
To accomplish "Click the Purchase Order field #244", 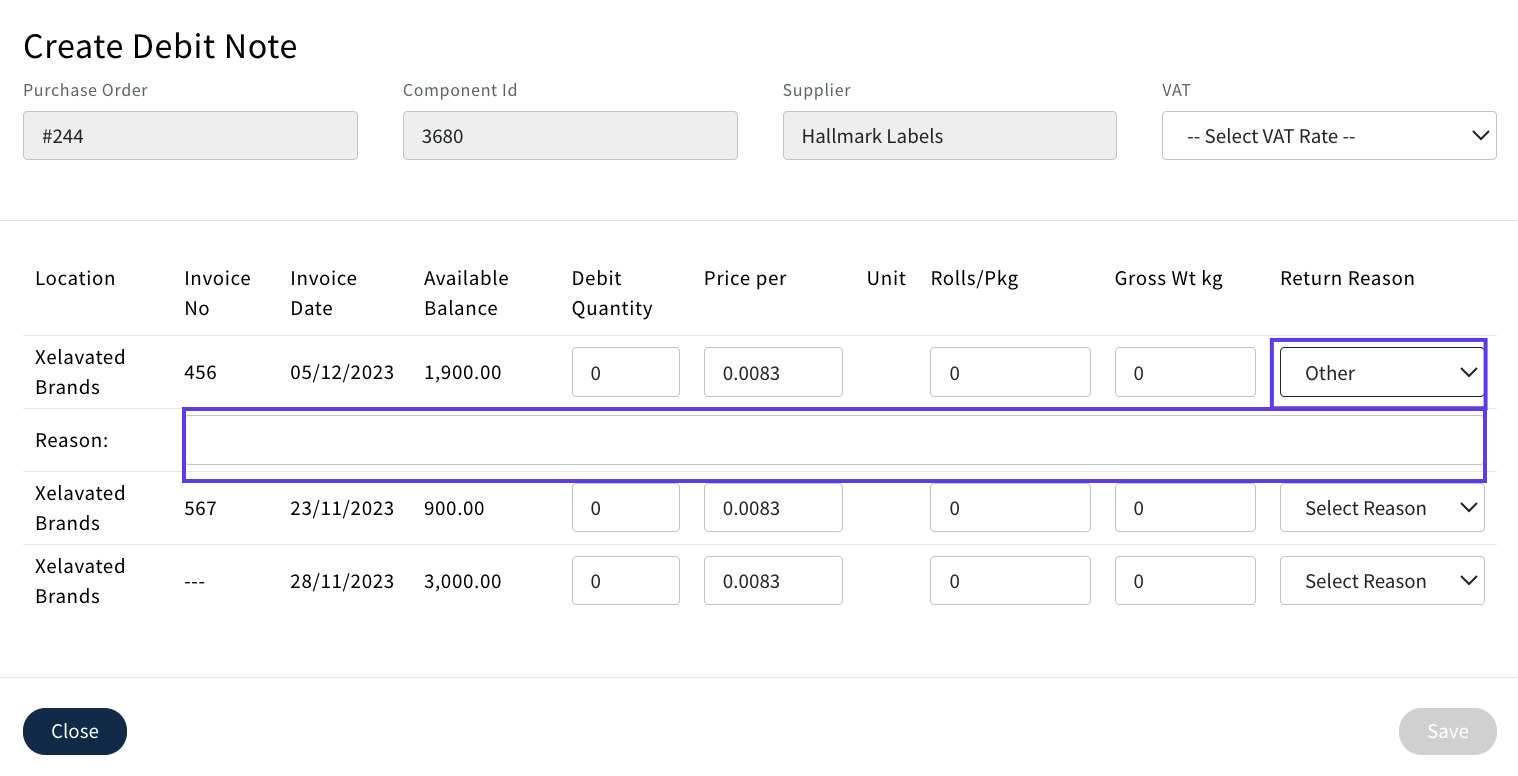I will (x=190, y=136).
